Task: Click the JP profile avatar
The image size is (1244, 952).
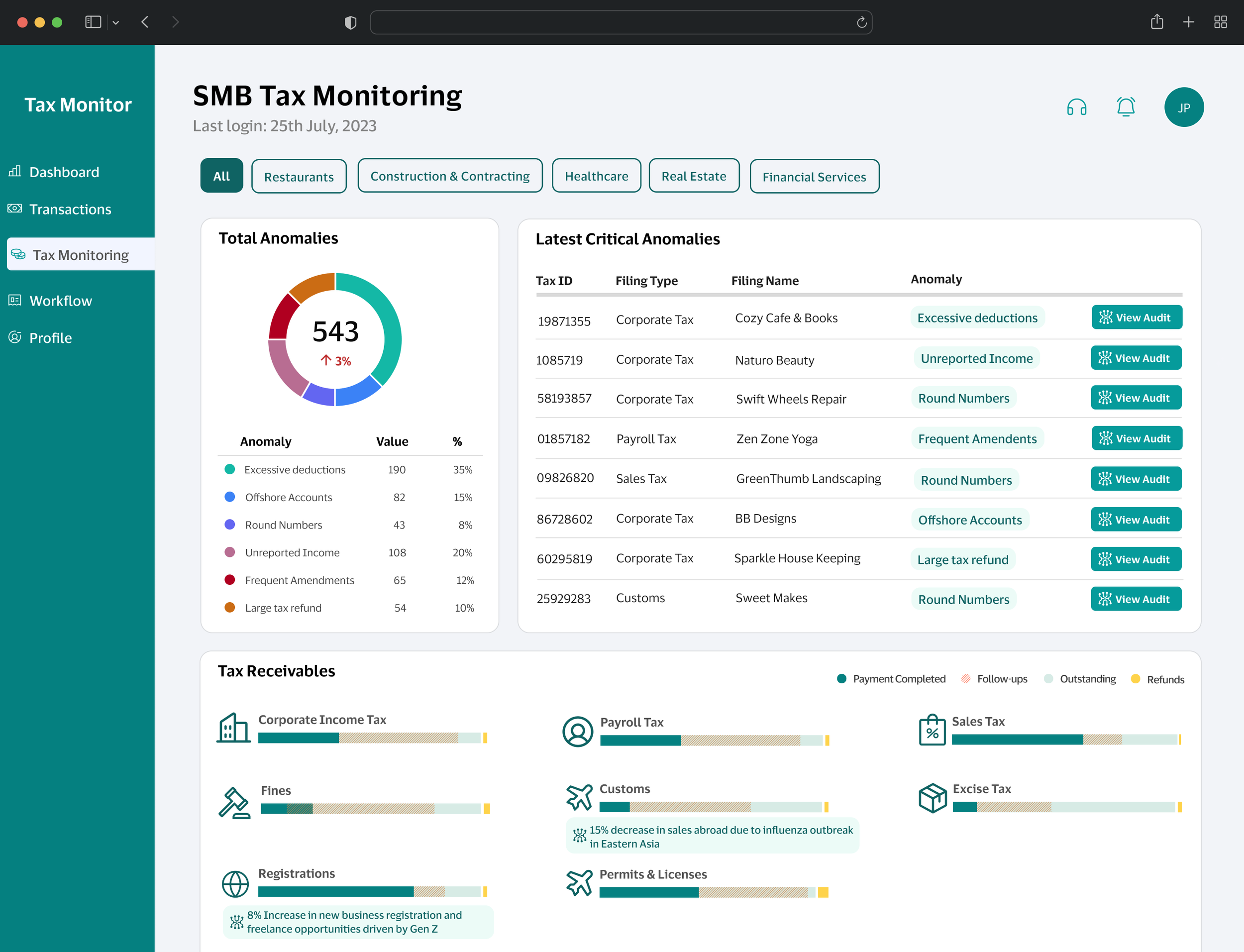Action: tap(1183, 107)
